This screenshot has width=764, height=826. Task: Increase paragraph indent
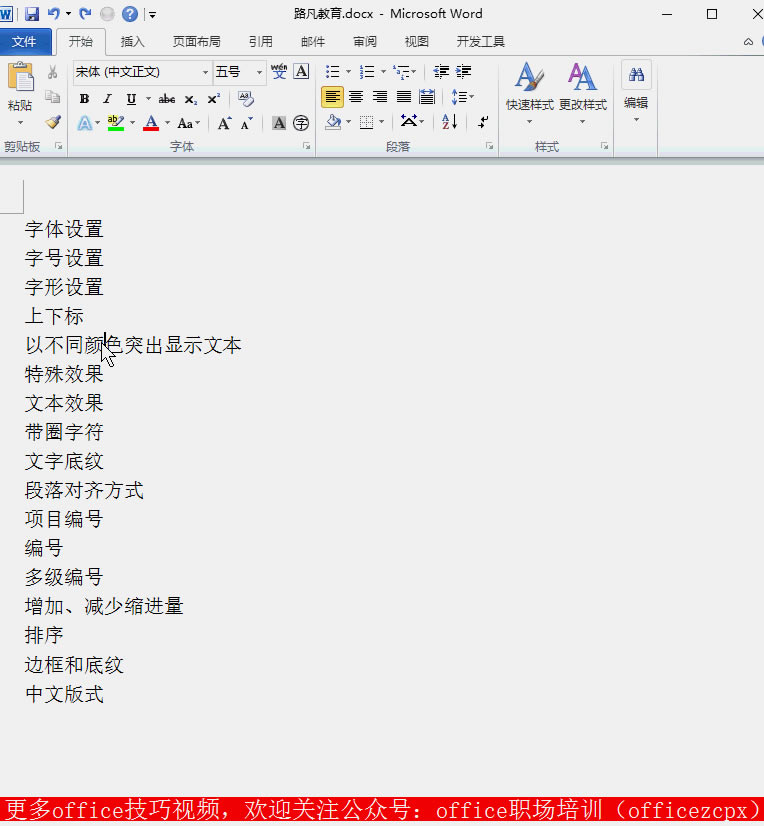(464, 71)
